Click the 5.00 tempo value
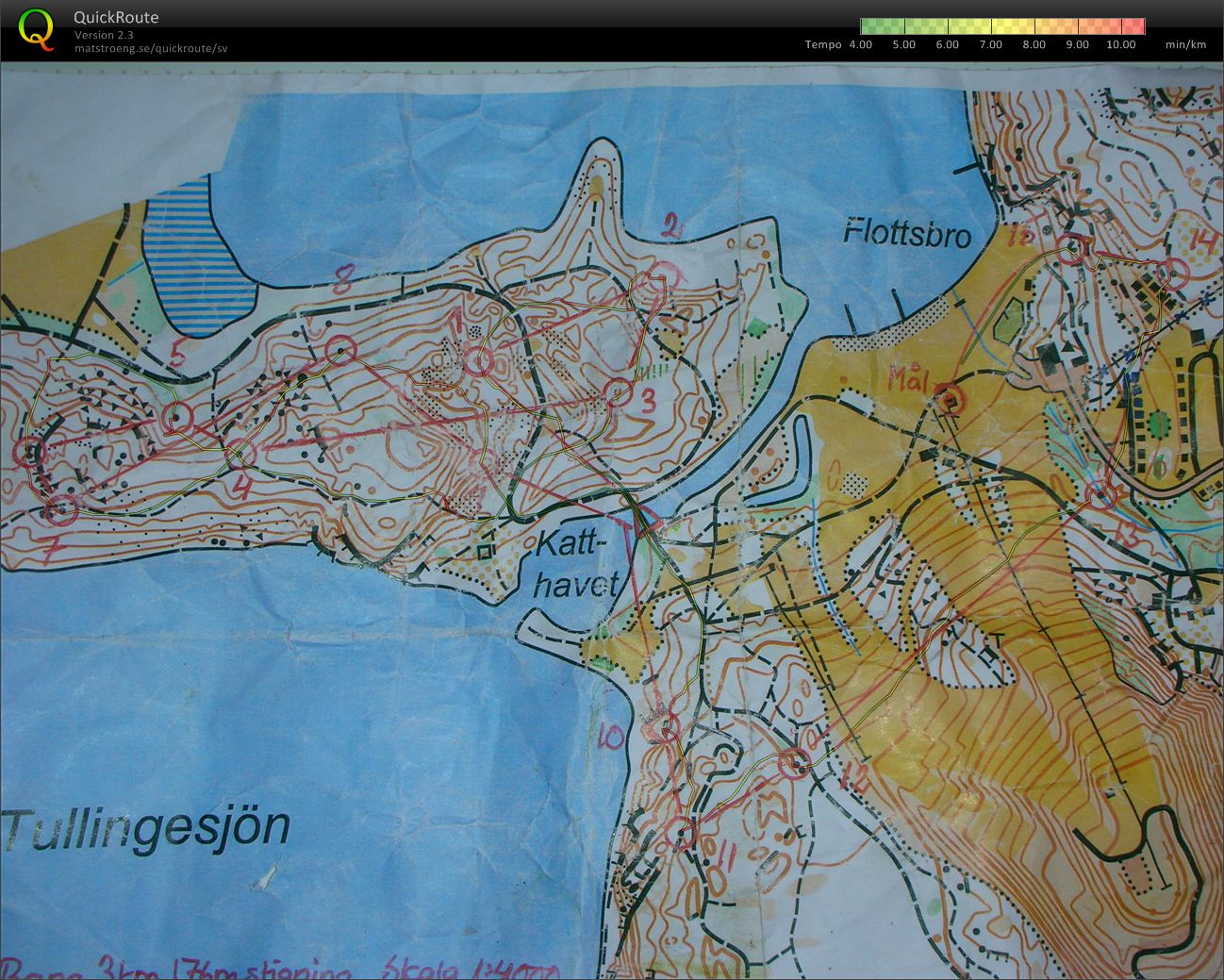Viewport: 1224px width, 980px height. tap(904, 44)
